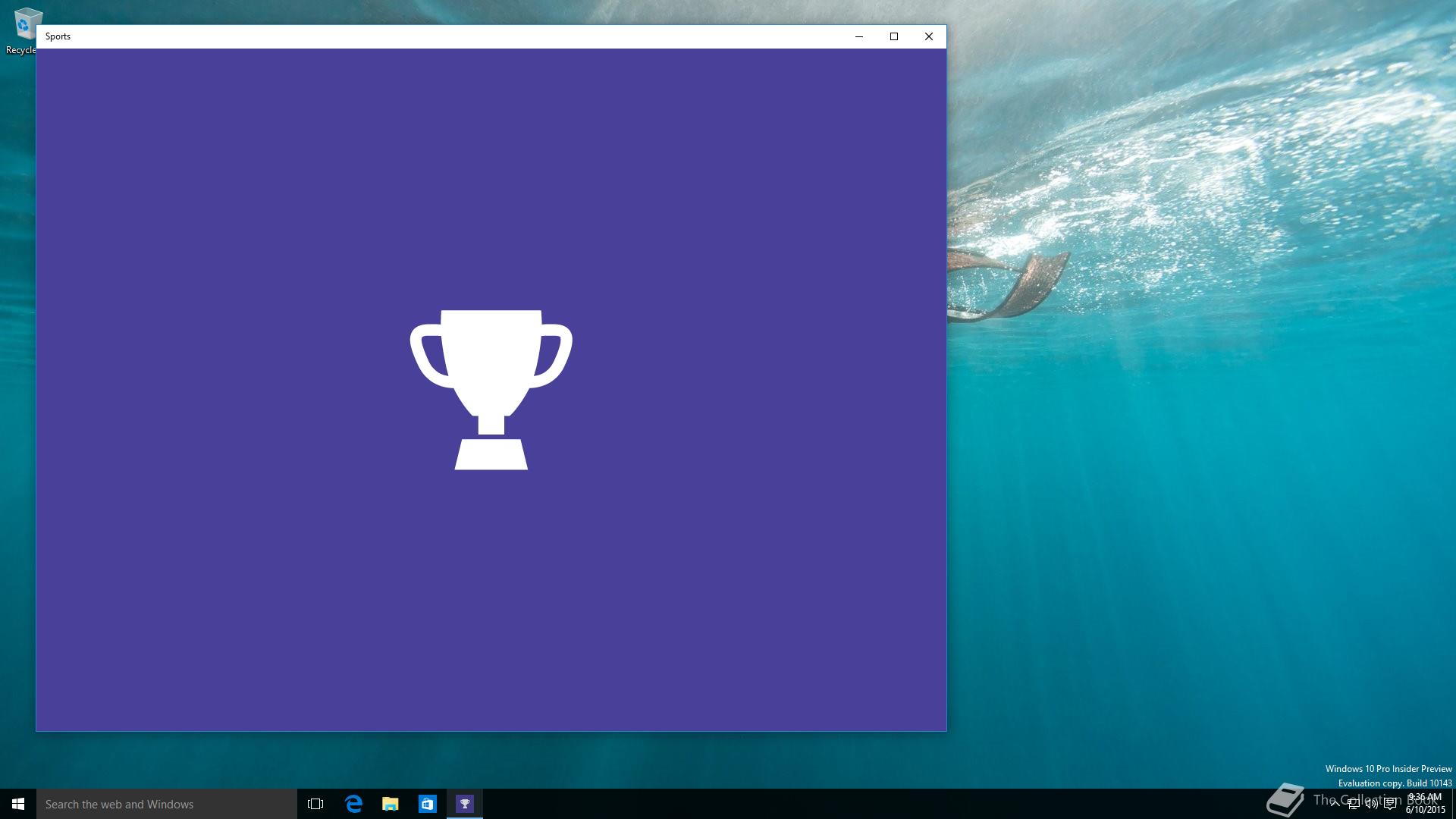
Task: Open the clock showing 6/10/2015
Action: pos(1425,804)
